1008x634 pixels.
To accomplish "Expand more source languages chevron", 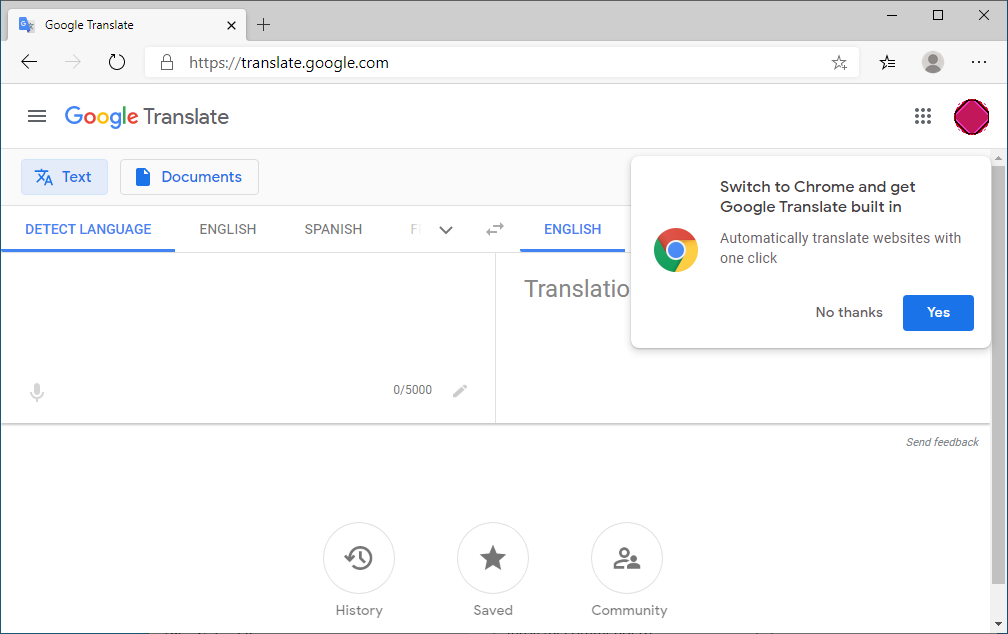I will point(446,230).
